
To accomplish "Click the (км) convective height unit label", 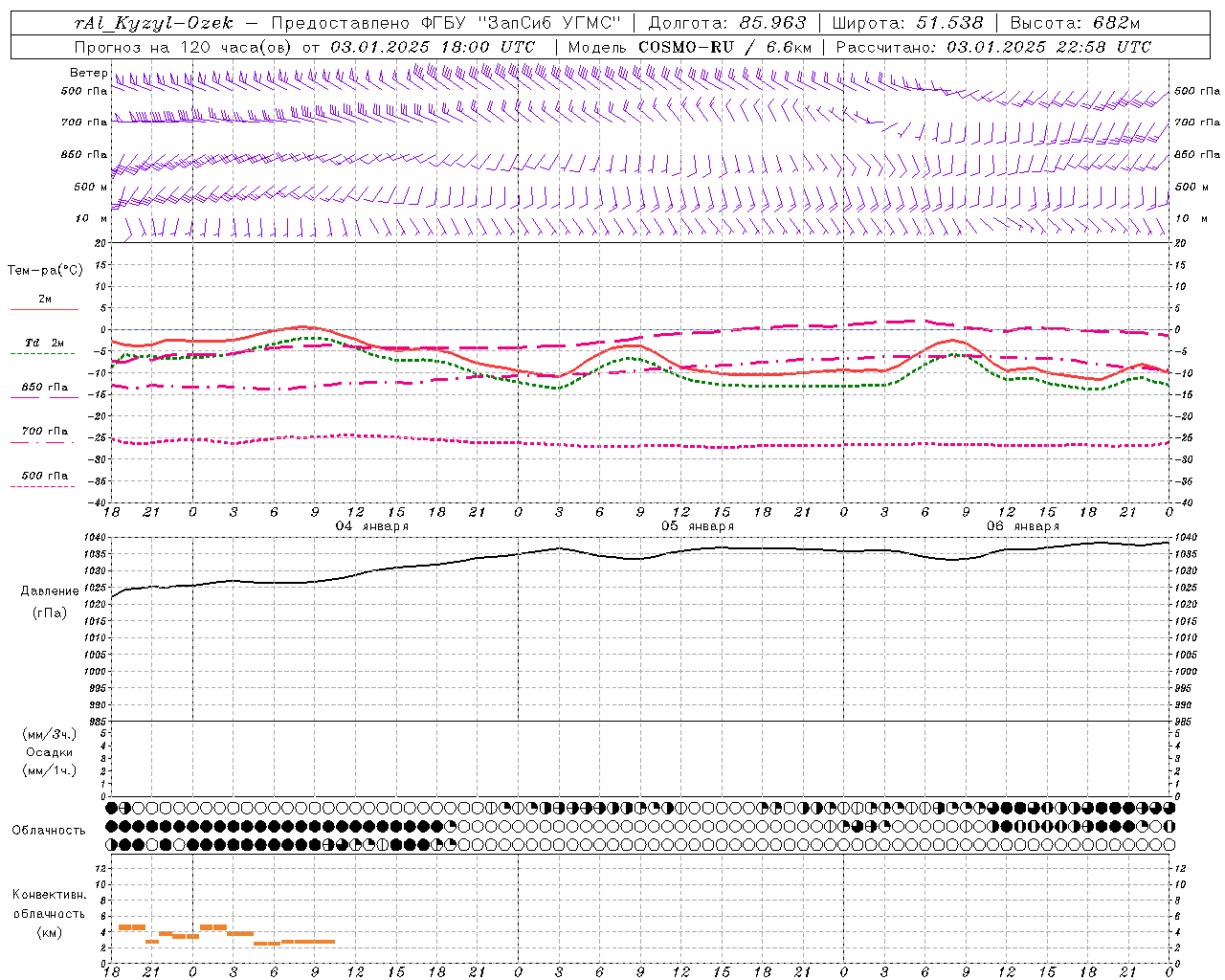I will pos(49,933).
